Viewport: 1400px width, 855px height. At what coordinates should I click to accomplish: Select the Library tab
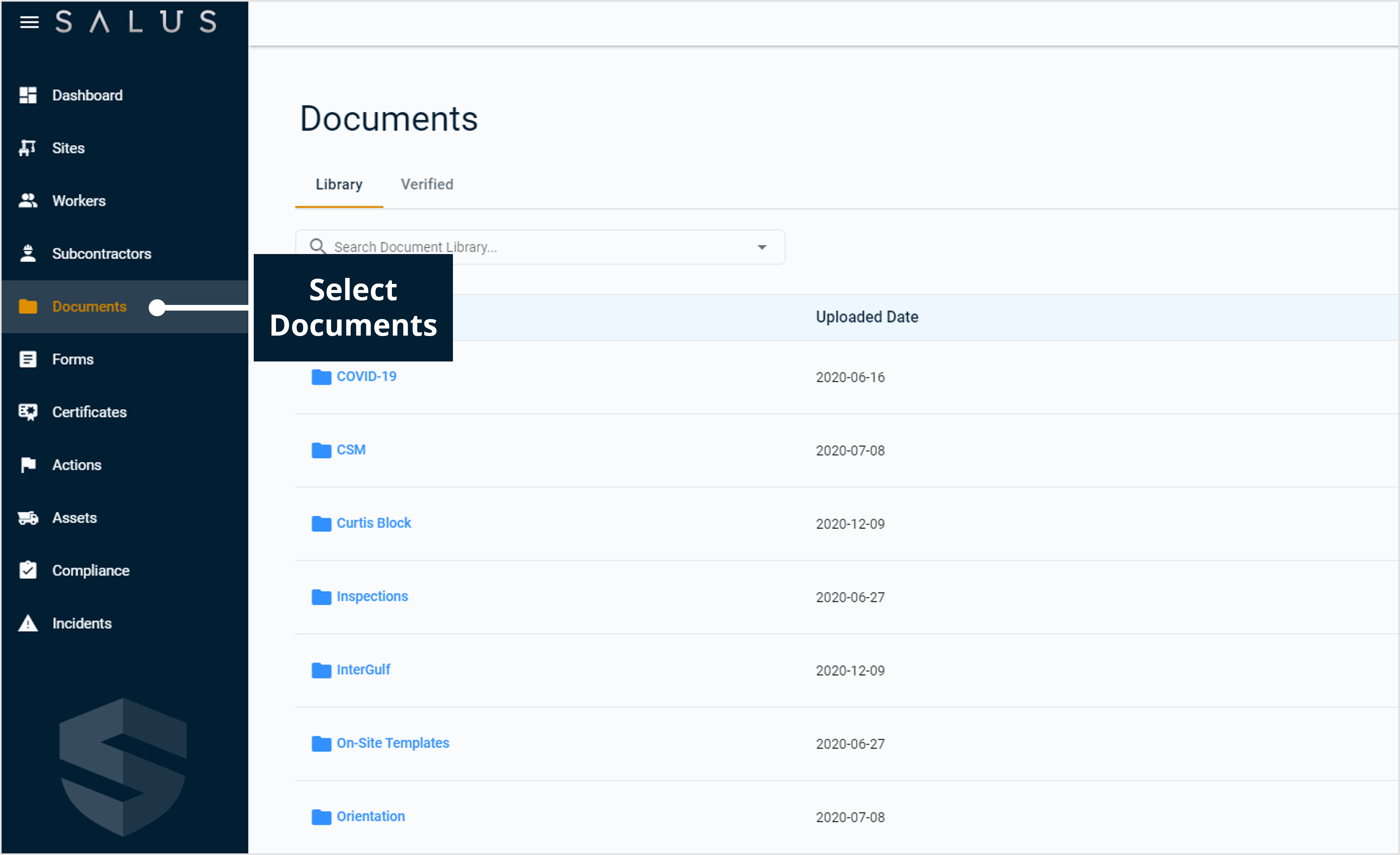[x=339, y=184]
